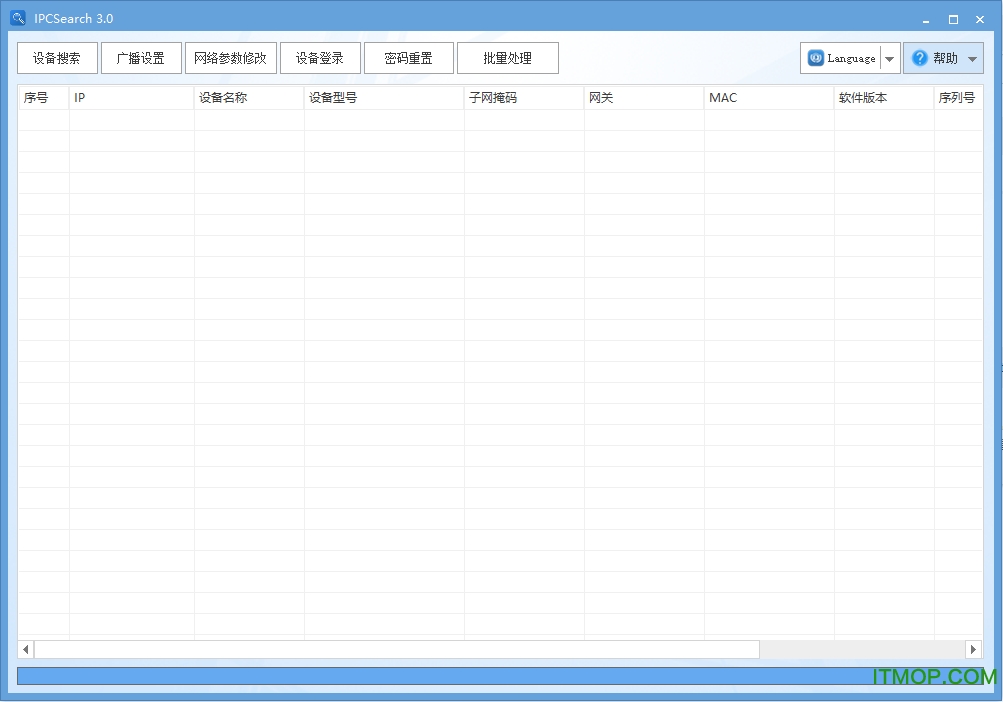Click the horizontal scrollbar right arrow

973,650
